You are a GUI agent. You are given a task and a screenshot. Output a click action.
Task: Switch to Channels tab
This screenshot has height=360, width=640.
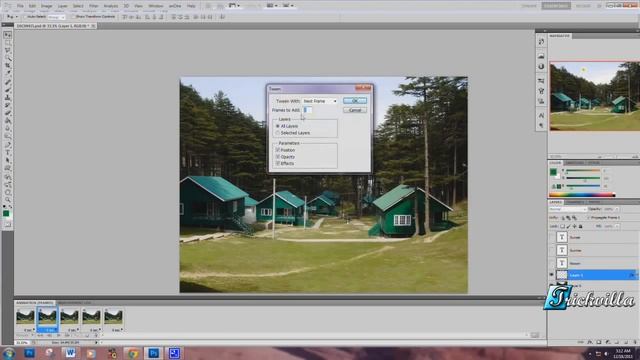click(x=574, y=202)
